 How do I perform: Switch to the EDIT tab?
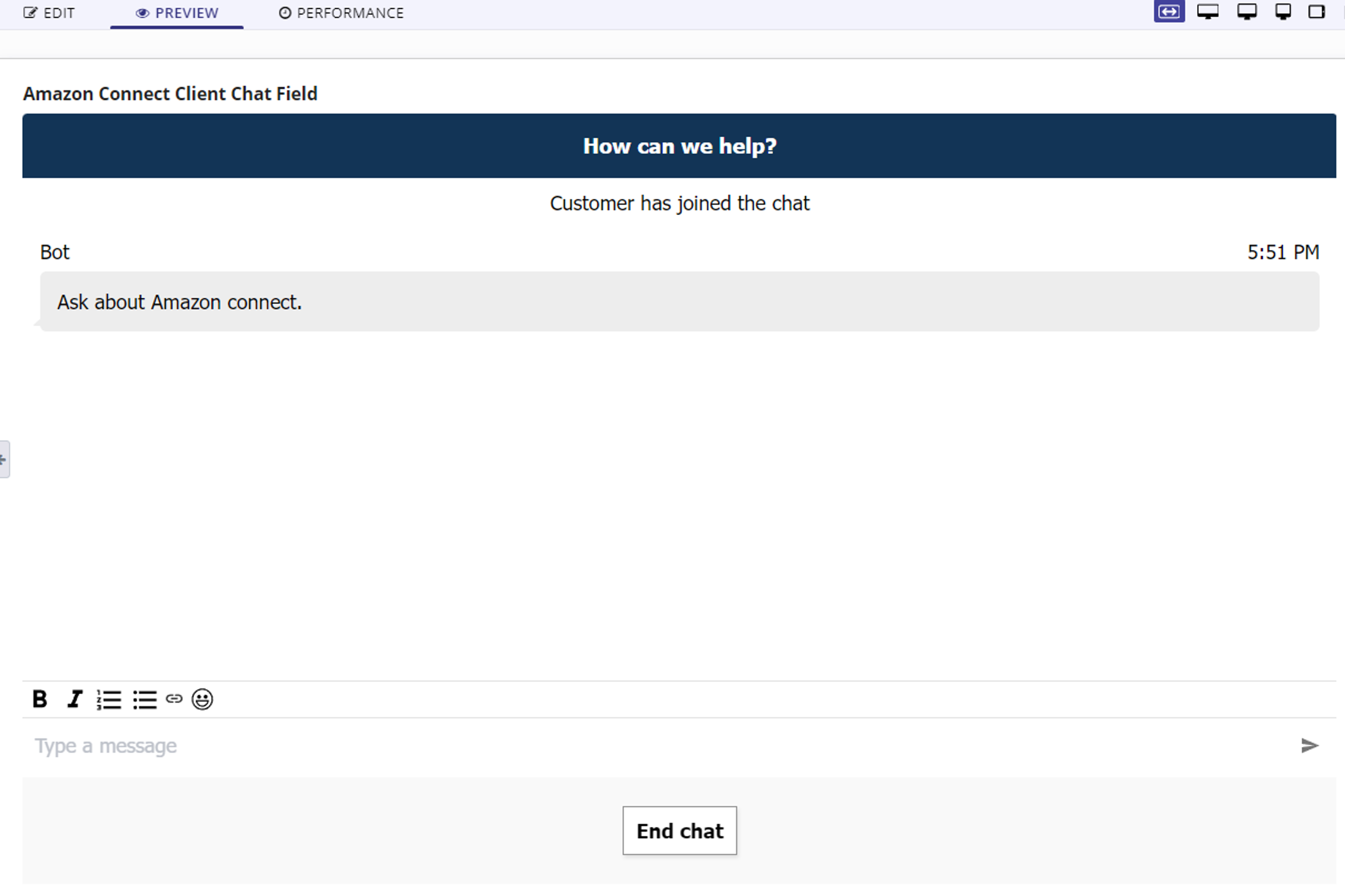point(49,13)
